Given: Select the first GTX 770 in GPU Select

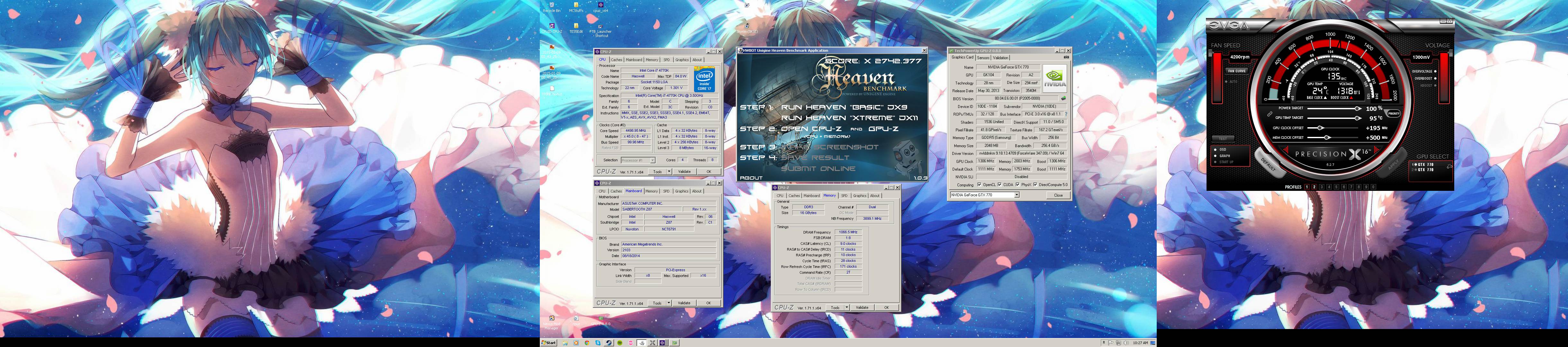Looking at the screenshot, I should pos(1424,165).
